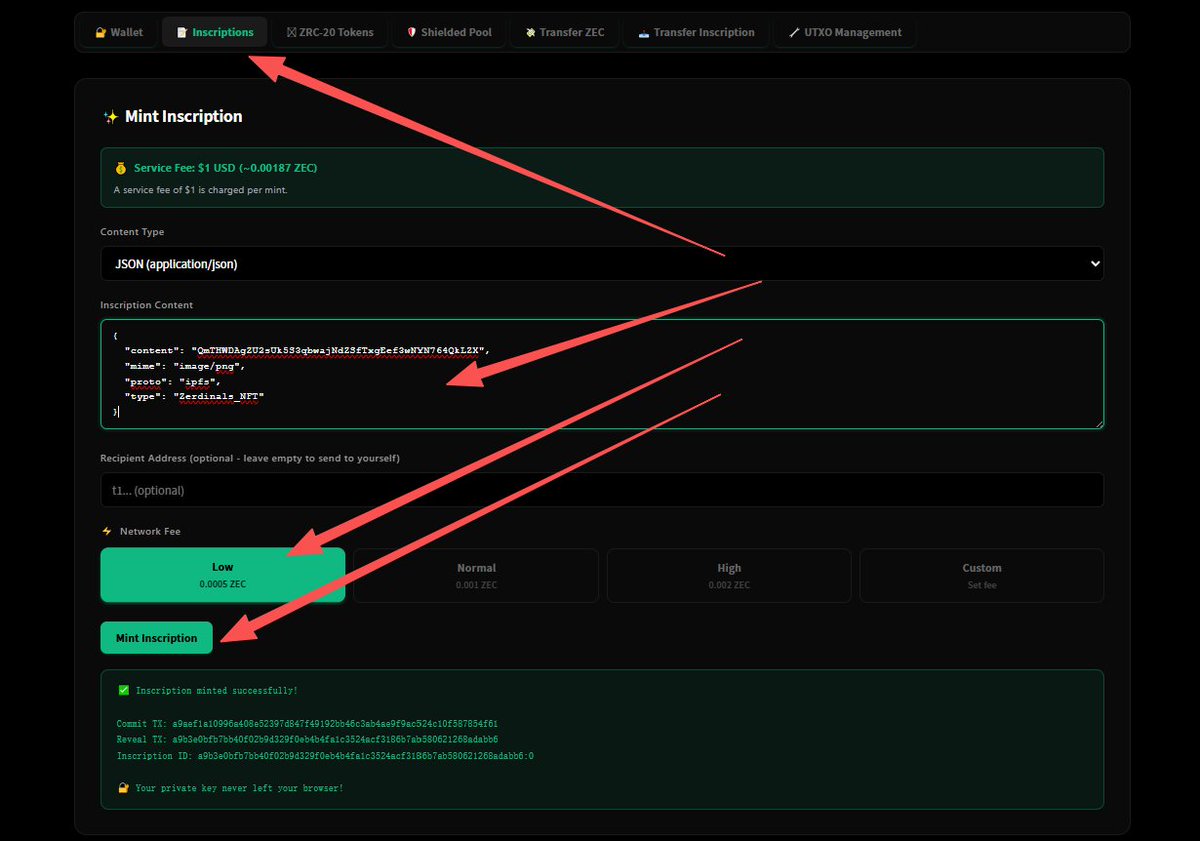
Task: Focus the Recipient Address input field
Action: [602, 490]
